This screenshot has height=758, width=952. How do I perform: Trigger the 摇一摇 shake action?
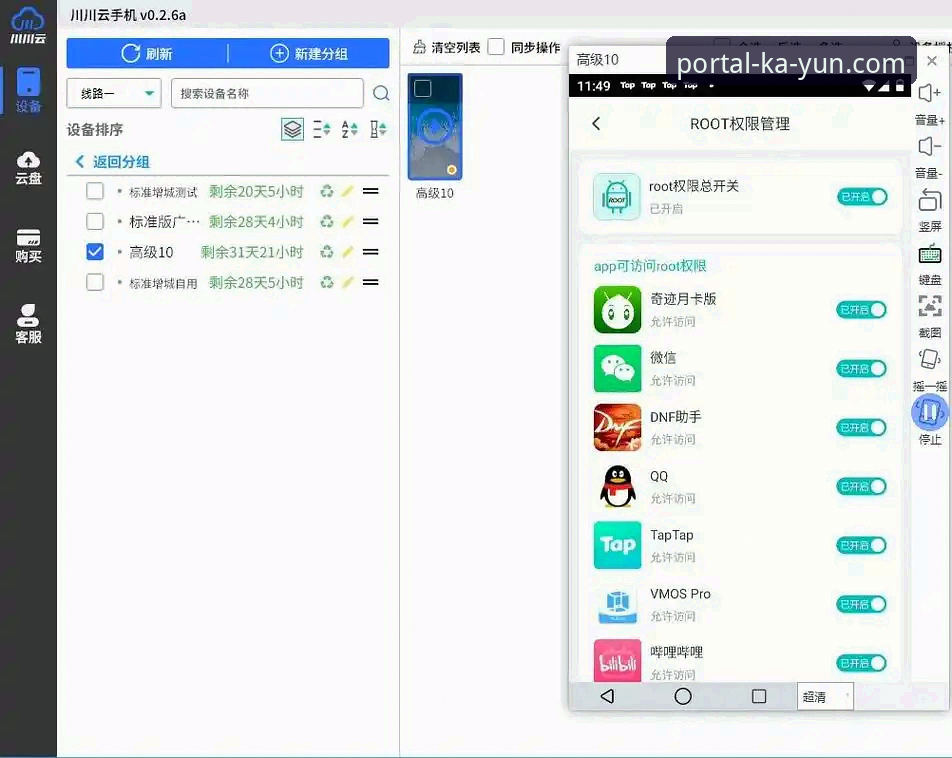[x=930, y=359]
